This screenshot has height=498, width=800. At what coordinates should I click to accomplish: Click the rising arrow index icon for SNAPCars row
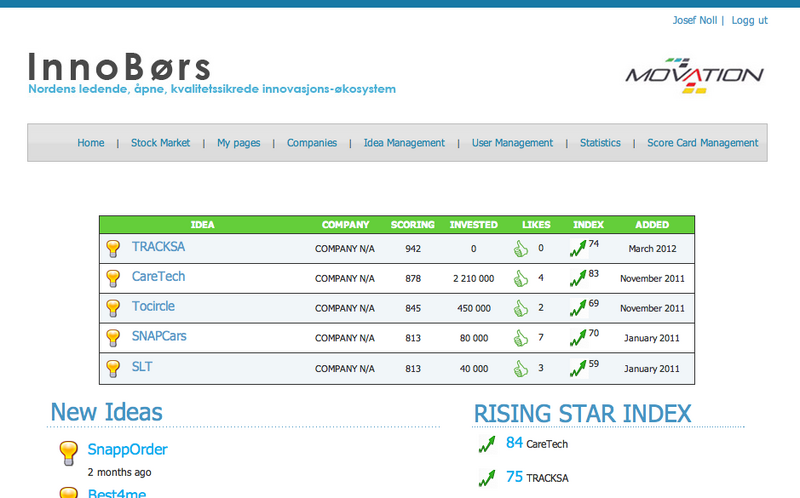(x=578, y=337)
